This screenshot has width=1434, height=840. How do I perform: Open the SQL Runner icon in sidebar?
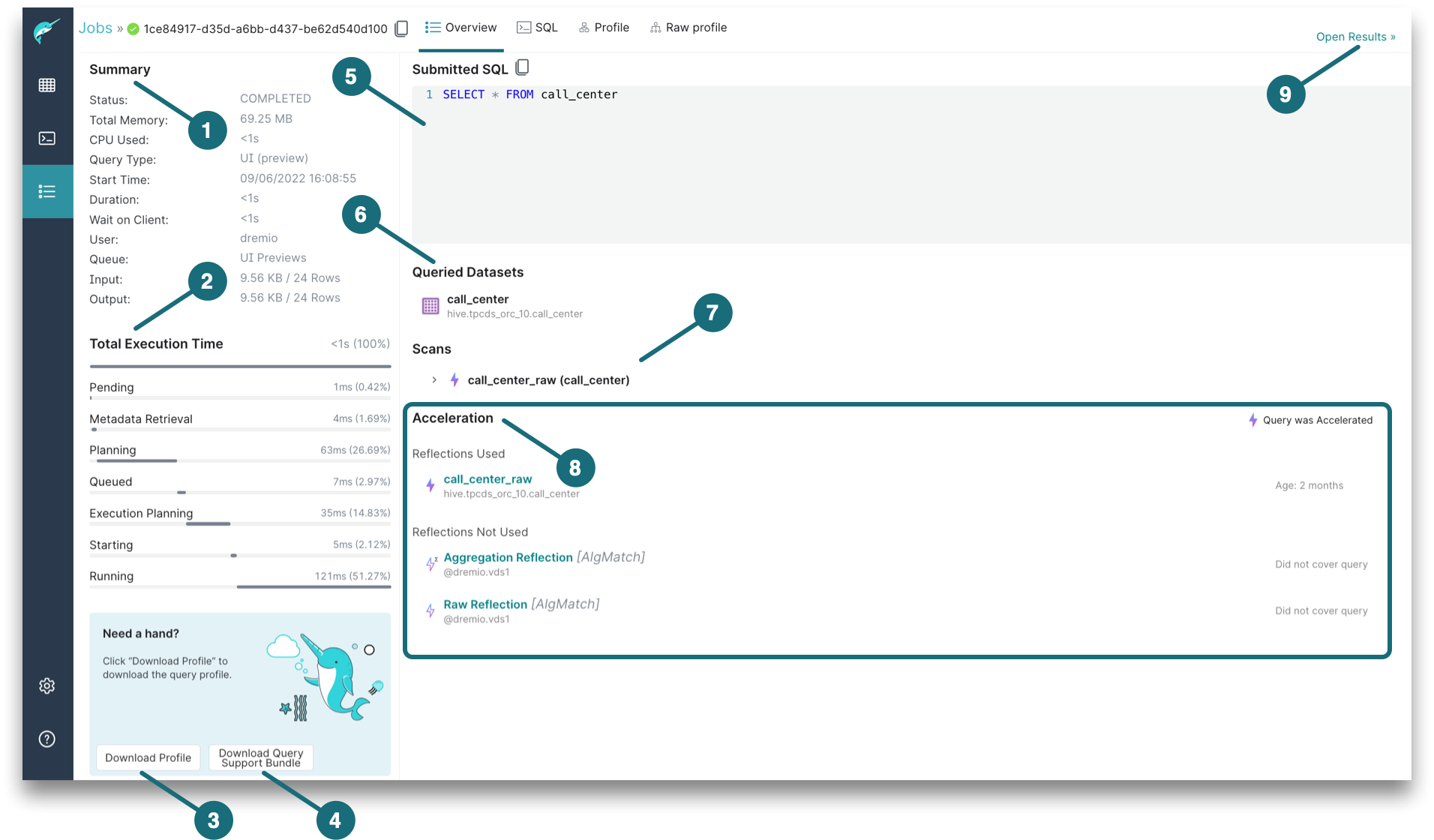pos(46,138)
